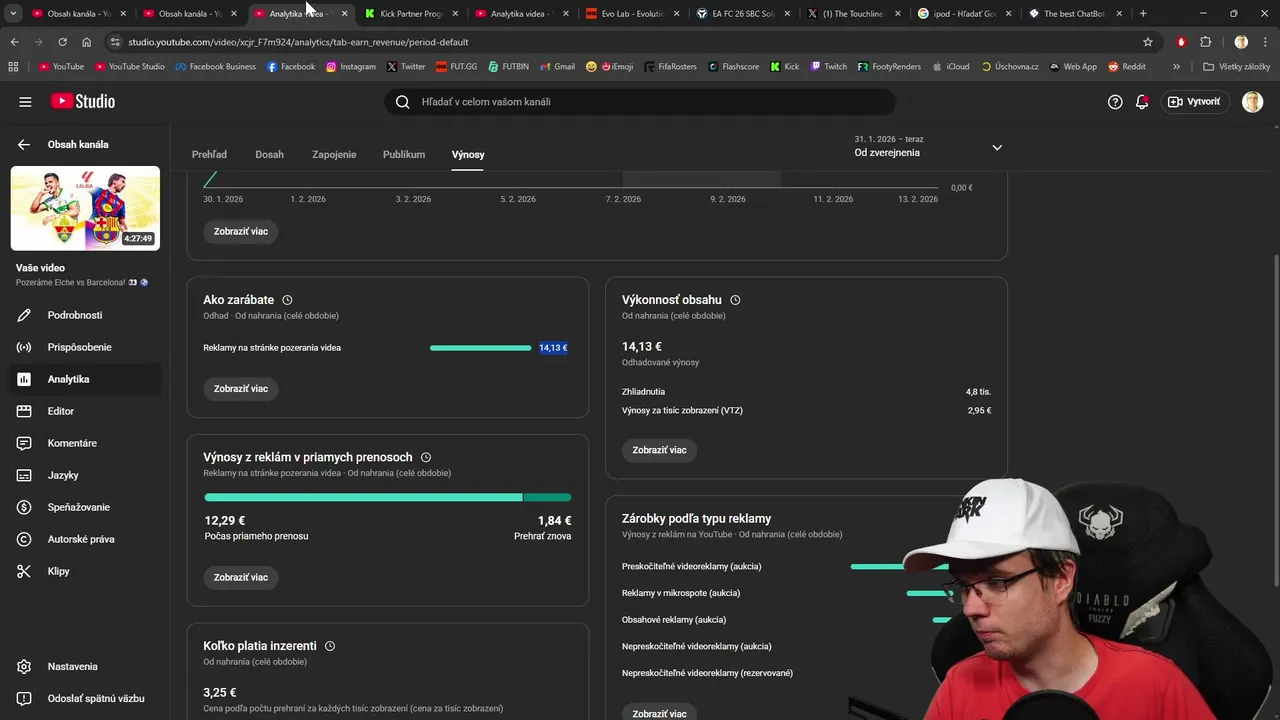Reload the page

[62, 42]
